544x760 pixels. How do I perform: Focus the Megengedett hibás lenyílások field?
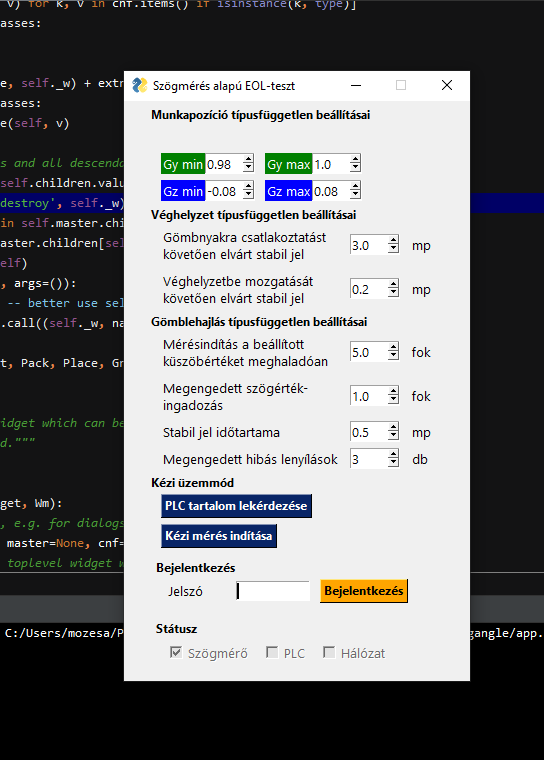click(369, 459)
